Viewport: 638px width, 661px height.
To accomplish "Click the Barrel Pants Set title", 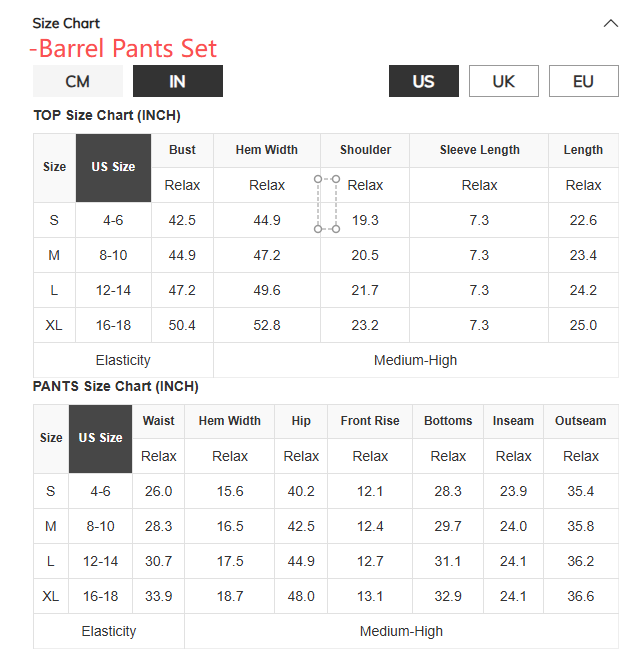I will pos(123,48).
